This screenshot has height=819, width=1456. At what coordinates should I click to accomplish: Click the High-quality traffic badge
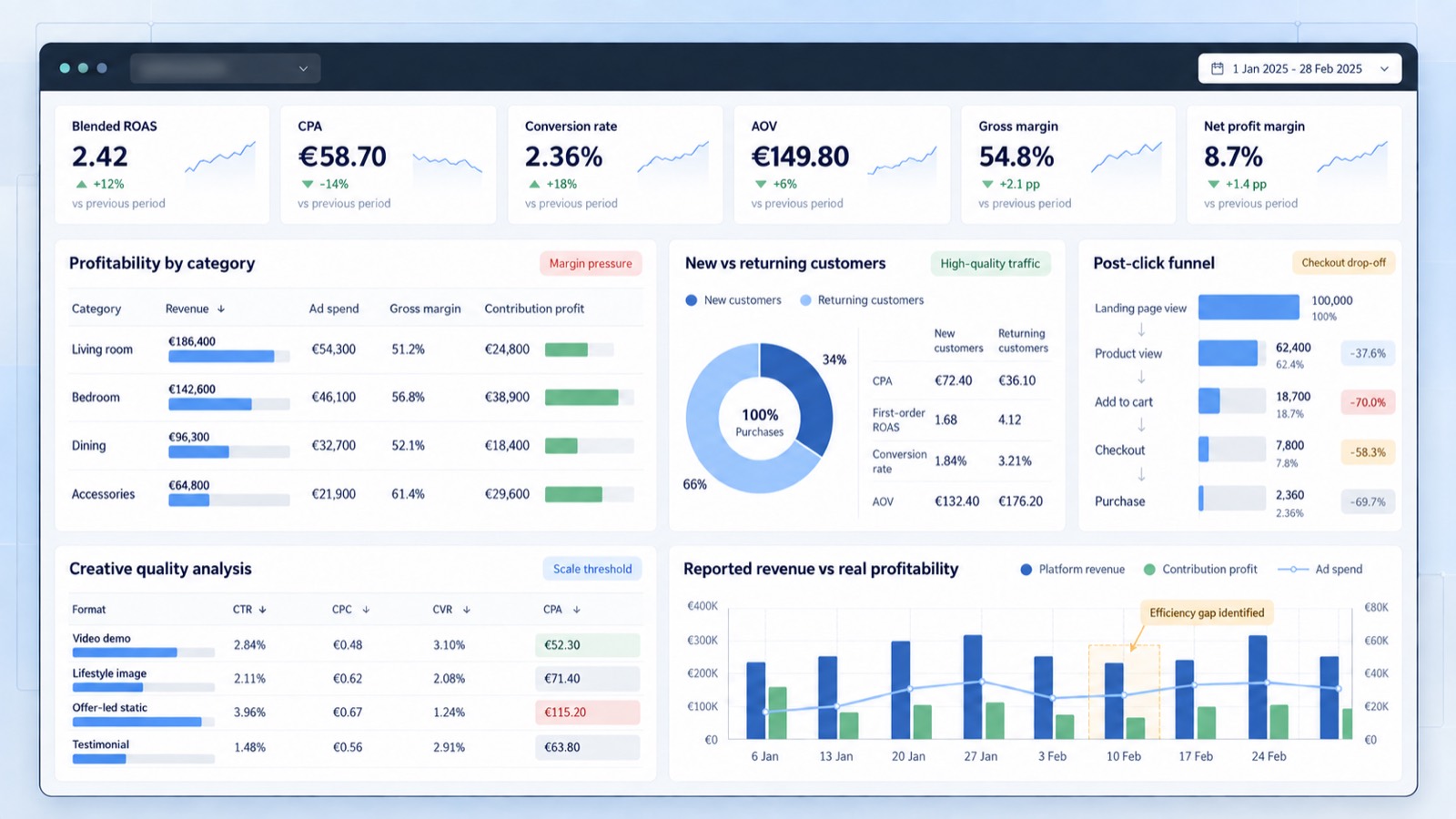[990, 263]
